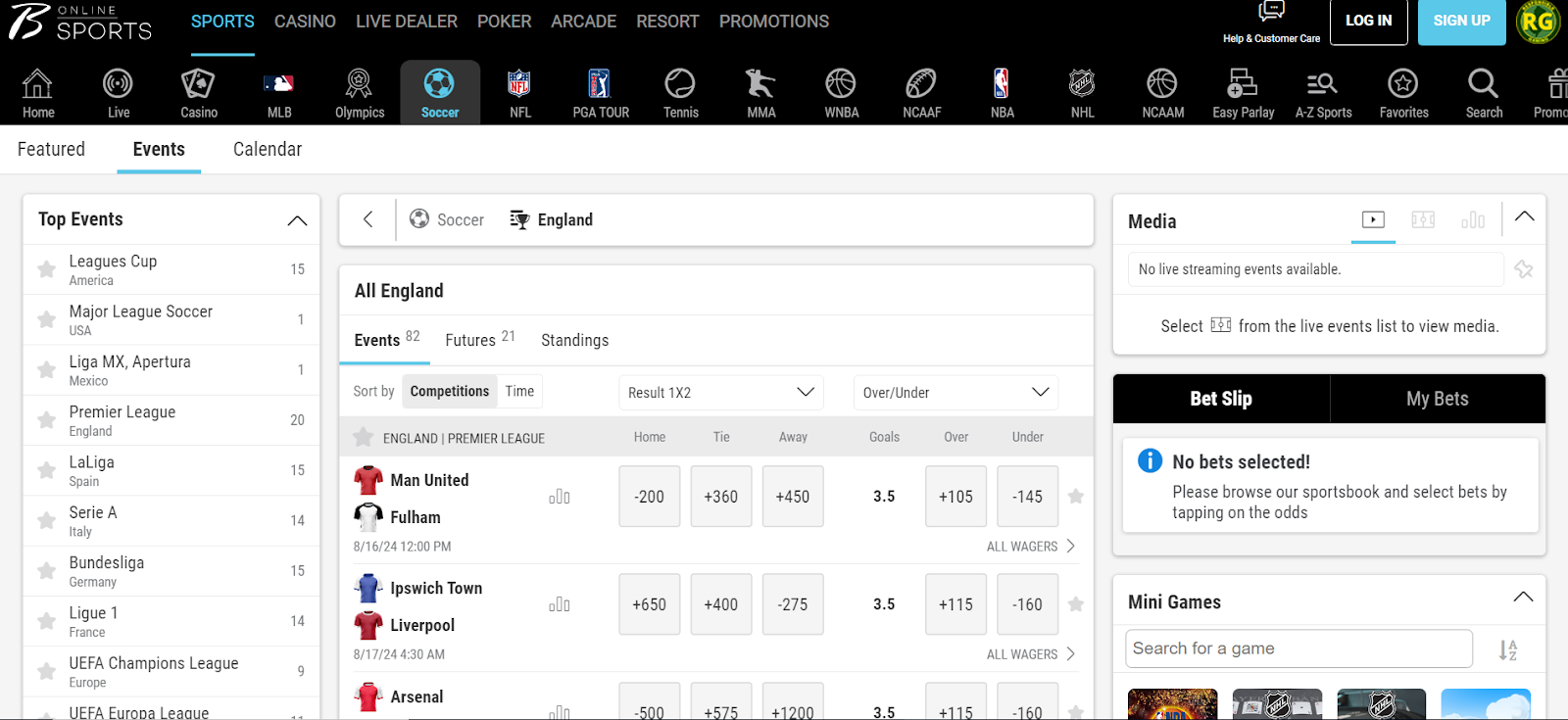This screenshot has height=720, width=1568.
Task: Expand All Wagers for Ipswich Town vs Liverpool
Action: [1031, 654]
